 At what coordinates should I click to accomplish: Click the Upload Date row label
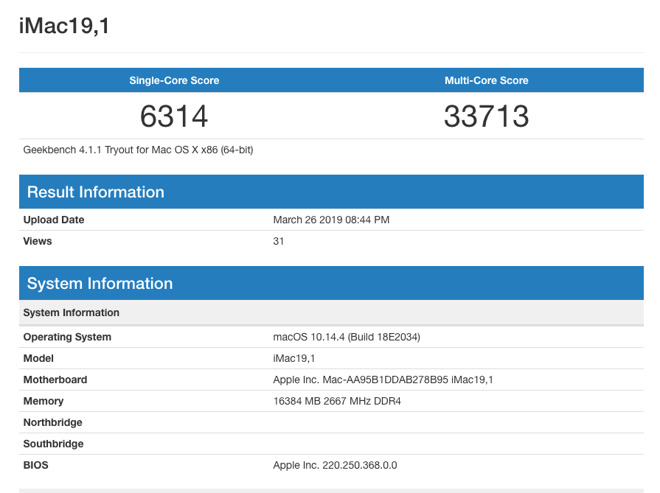(54, 220)
